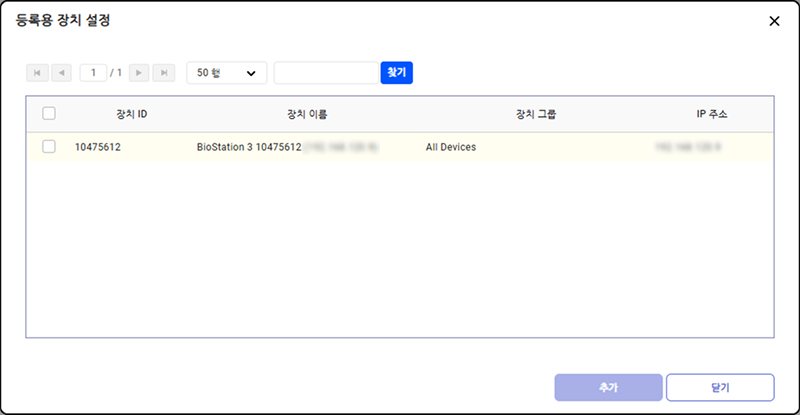Sort by the 장치 그룹 column header

(x=535, y=114)
